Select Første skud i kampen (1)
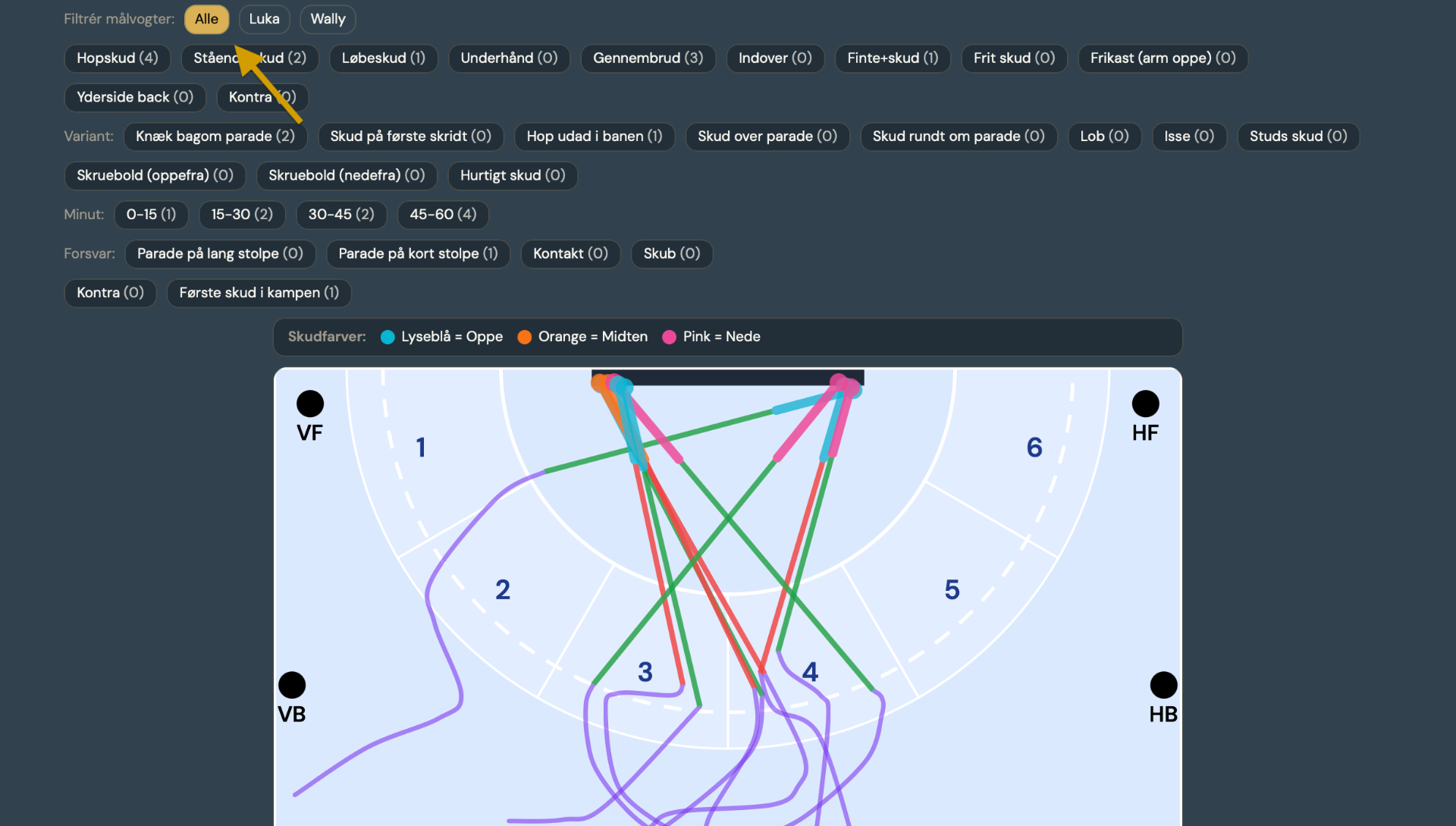Viewport: 1456px width, 826px height. [259, 293]
